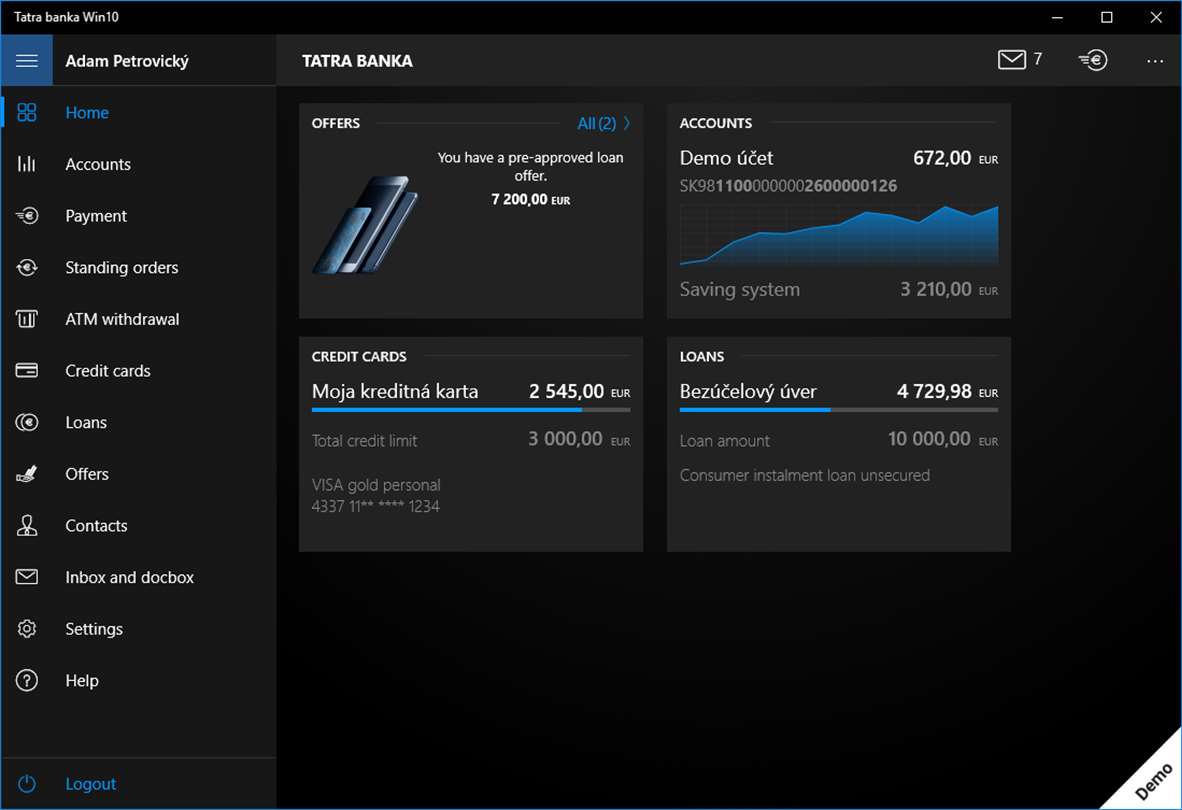Click the credit card usage progress bar
The width and height of the screenshot is (1182, 810).
coord(471,410)
